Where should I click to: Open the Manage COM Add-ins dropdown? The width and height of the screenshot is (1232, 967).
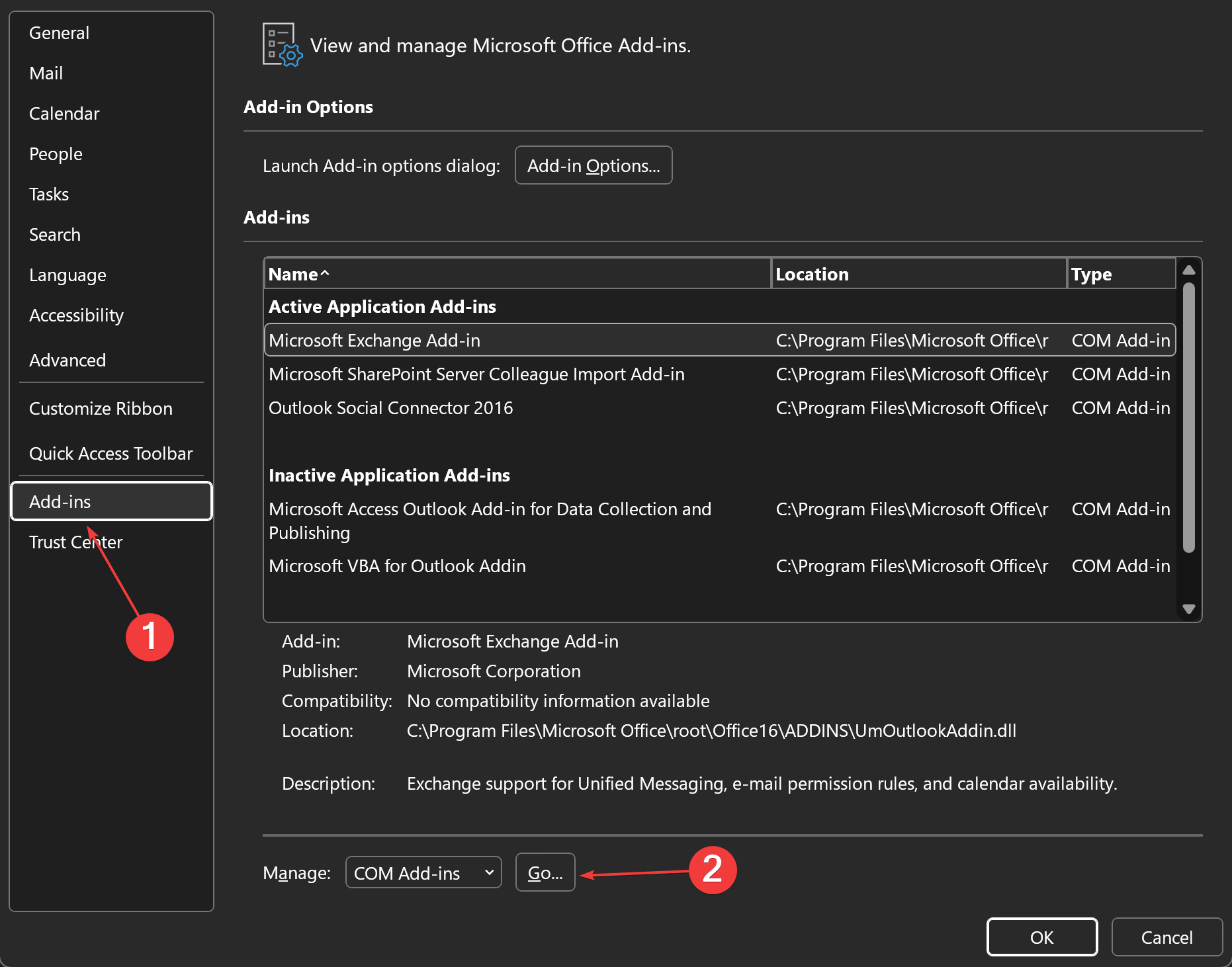423,872
